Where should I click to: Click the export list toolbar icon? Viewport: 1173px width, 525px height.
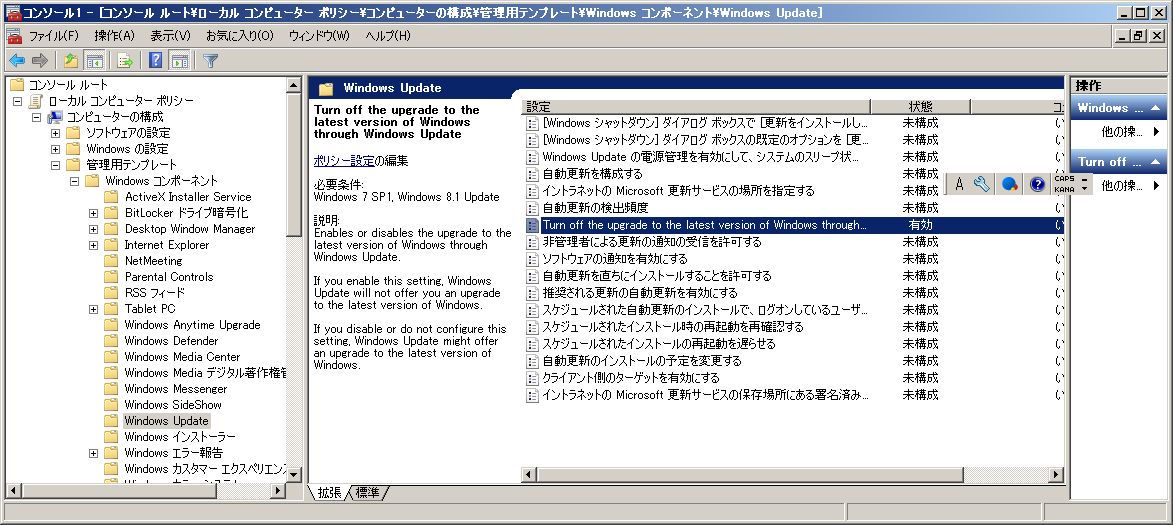tap(125, 61)
